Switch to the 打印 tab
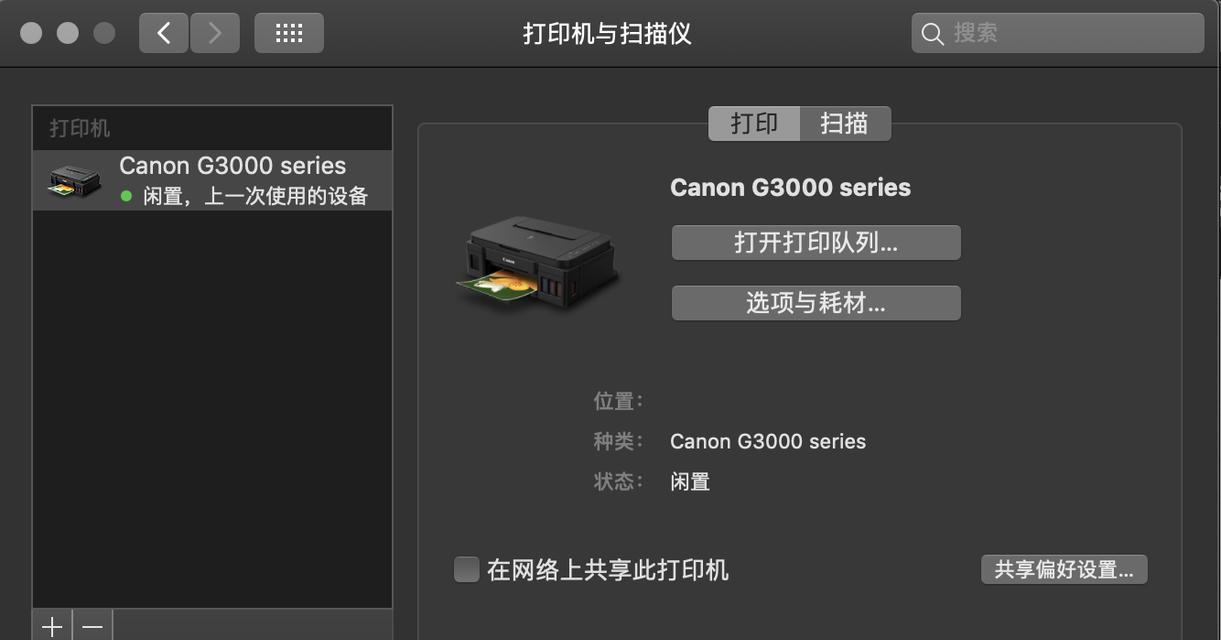 point(754,123)
